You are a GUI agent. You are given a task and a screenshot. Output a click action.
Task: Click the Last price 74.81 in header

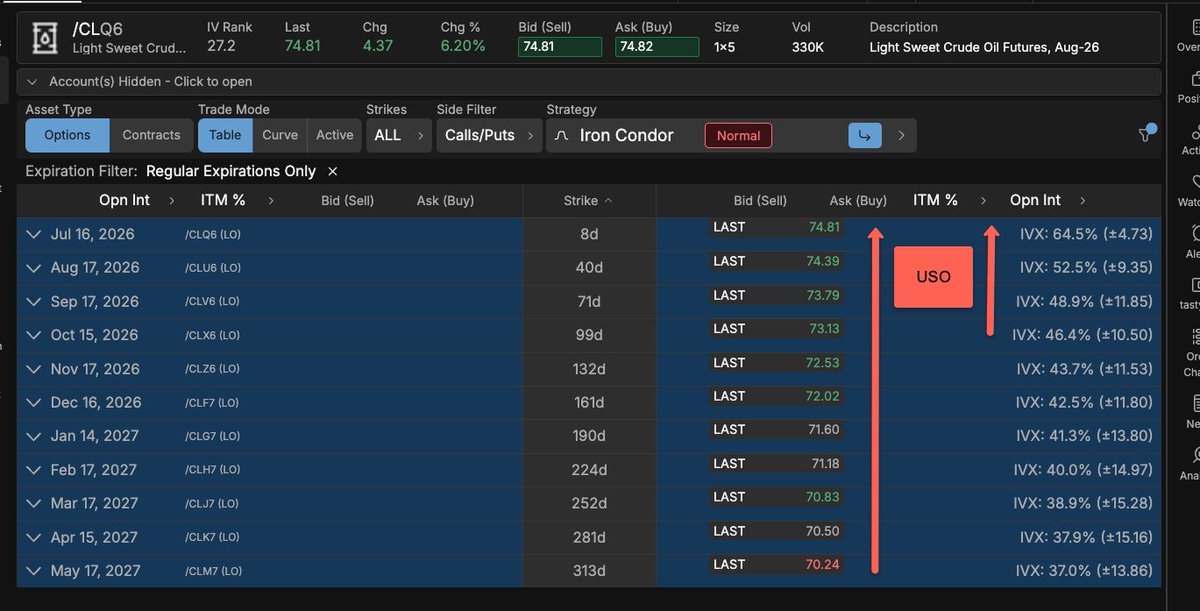pyautogui.click(x=302, y=46)
